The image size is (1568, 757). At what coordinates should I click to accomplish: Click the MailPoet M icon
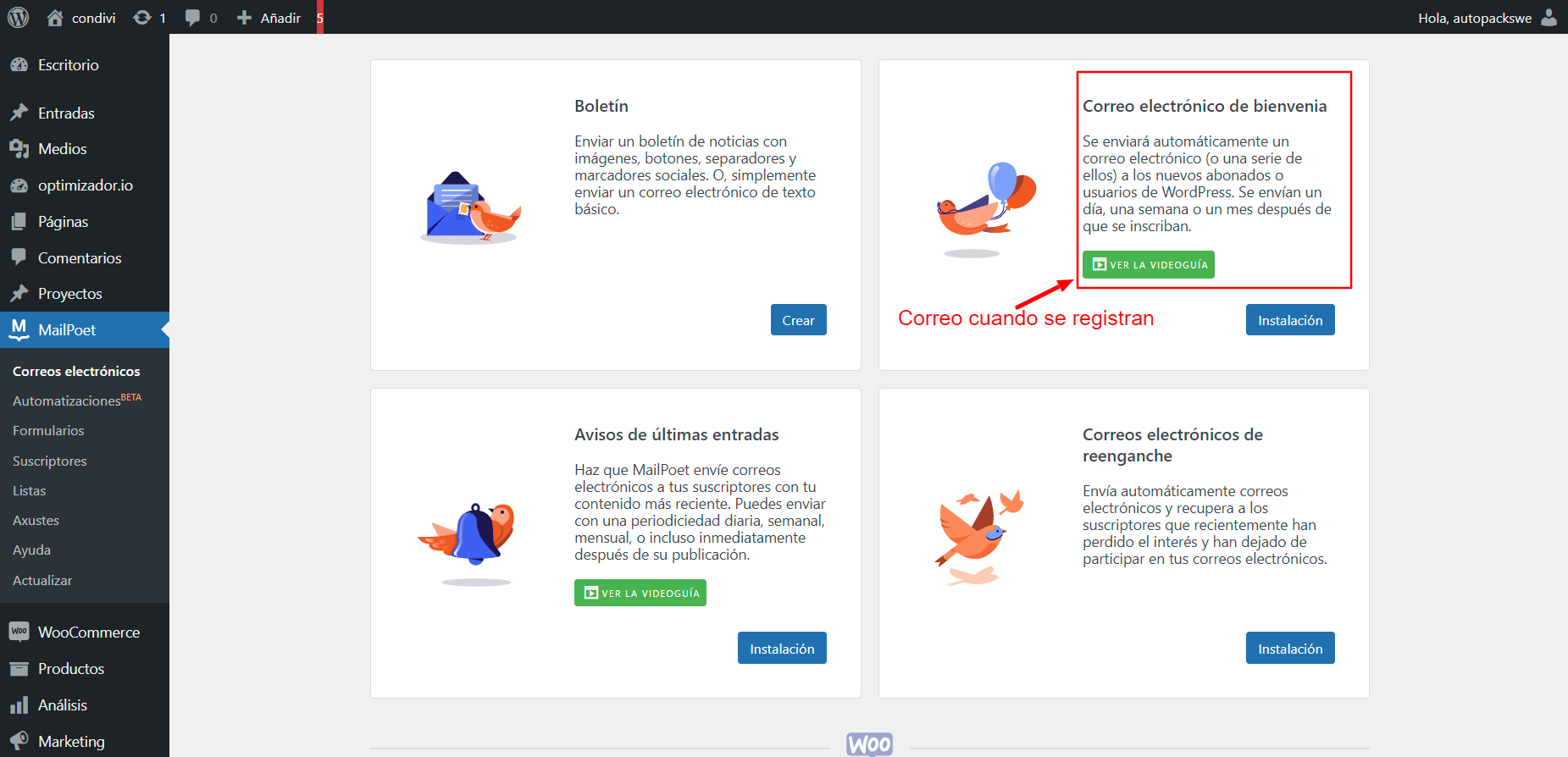19,329
